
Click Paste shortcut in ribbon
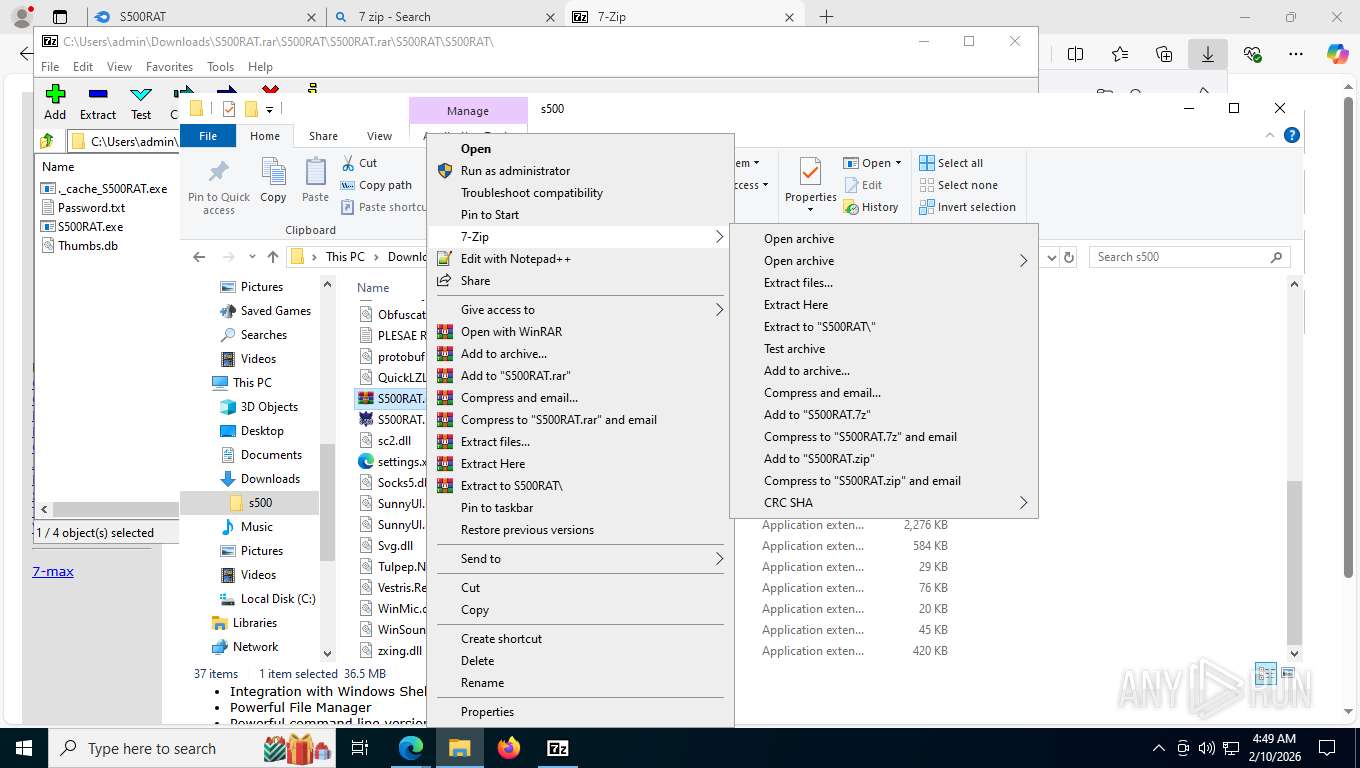[384, 207]
